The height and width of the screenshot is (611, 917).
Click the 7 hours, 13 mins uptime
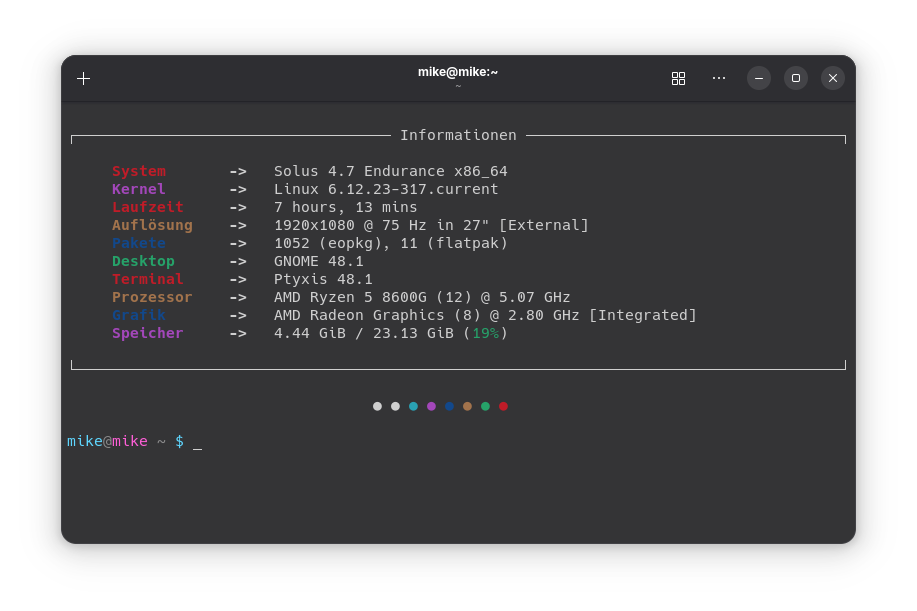coord(346,208)
